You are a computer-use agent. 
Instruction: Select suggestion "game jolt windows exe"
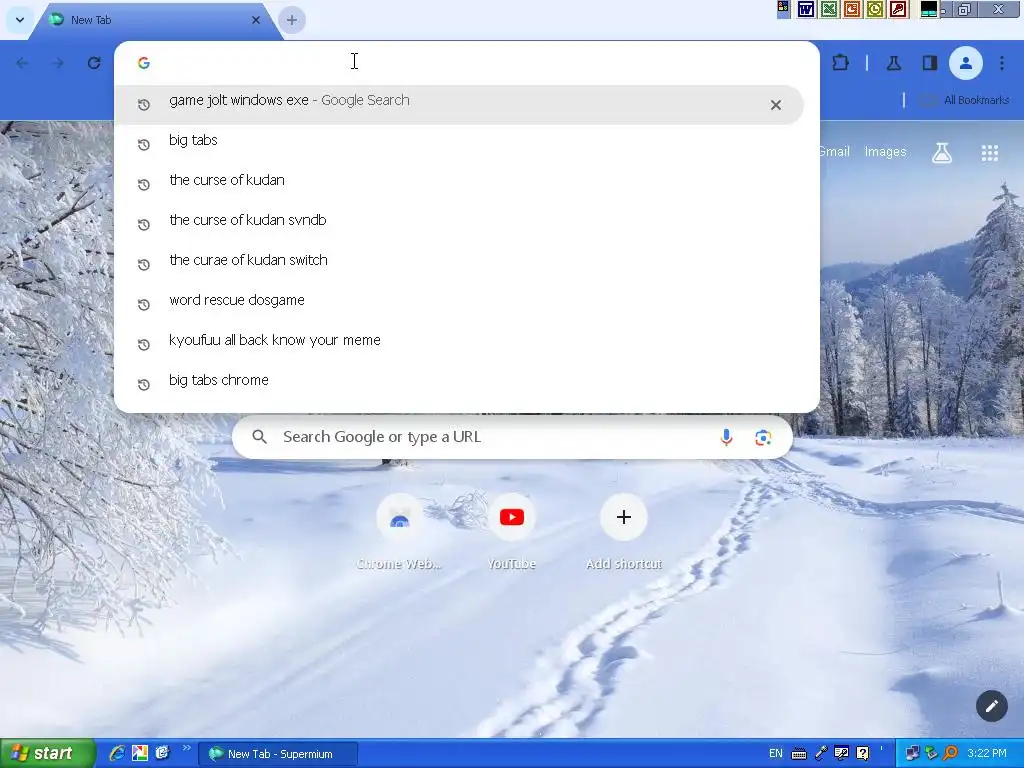[x=458, y=104]
